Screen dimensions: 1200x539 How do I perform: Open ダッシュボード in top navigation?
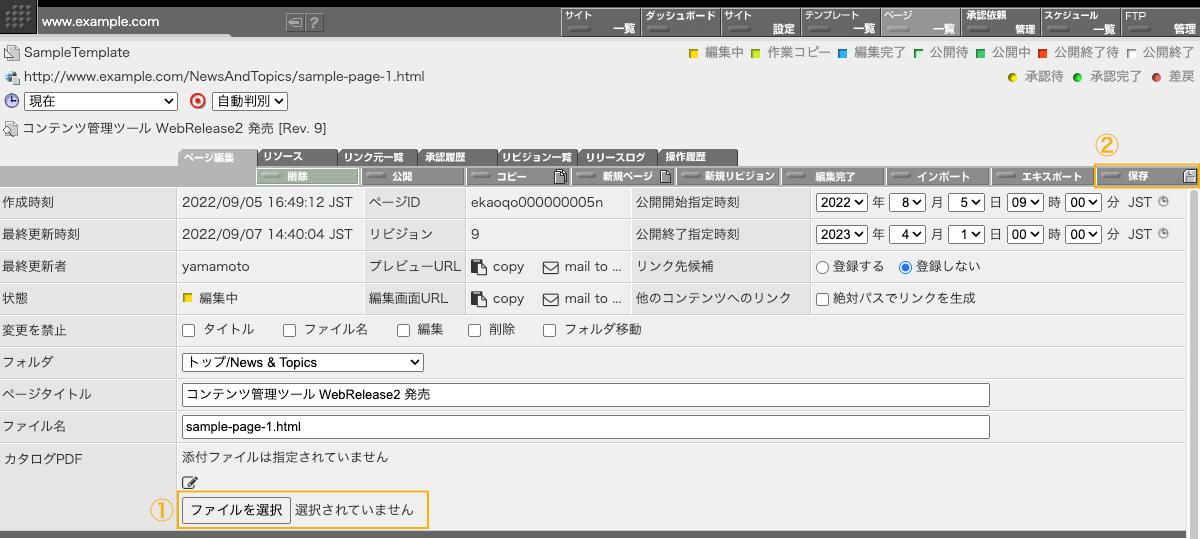click(x=680, y=22)
